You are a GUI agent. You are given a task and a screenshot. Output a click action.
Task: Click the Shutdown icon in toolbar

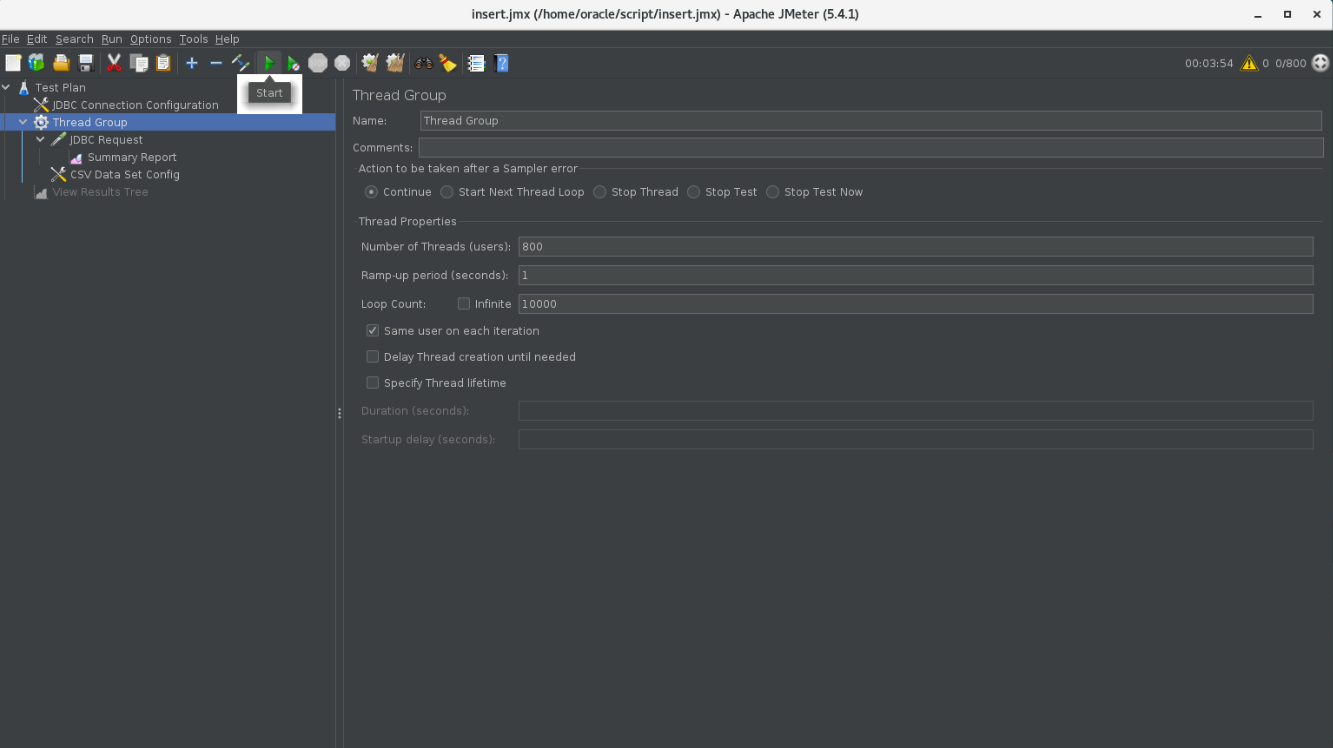[342, 63]
